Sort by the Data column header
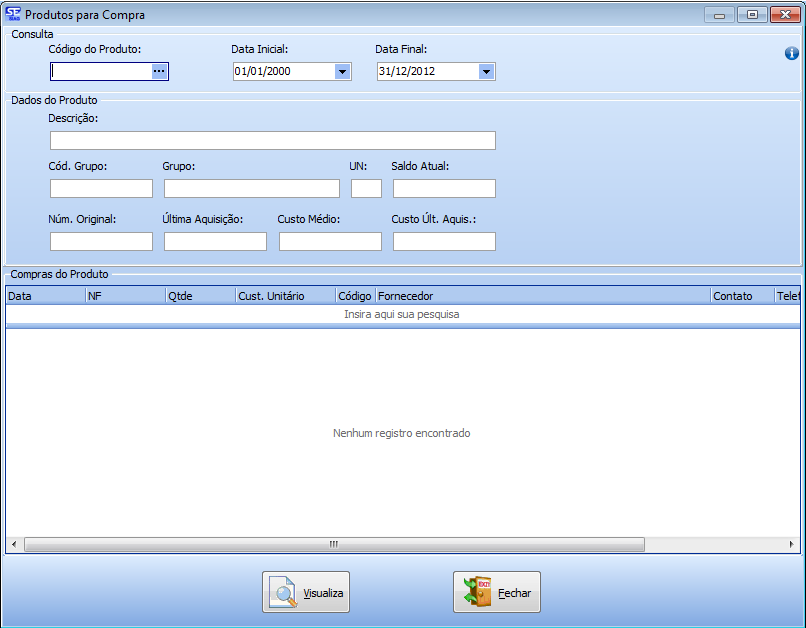This screenshot has height=628, width=806. (x=45, y=296)
